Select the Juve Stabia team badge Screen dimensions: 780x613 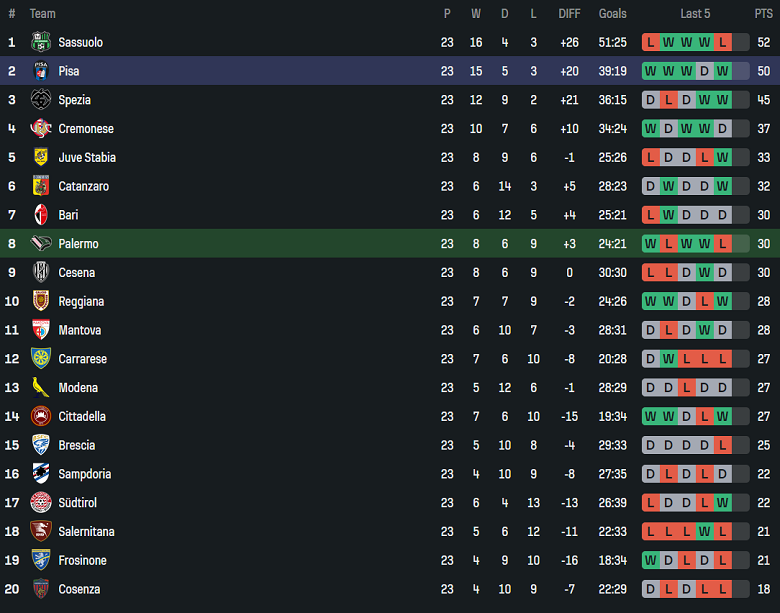pyautogui.click(x=40, y=157)
